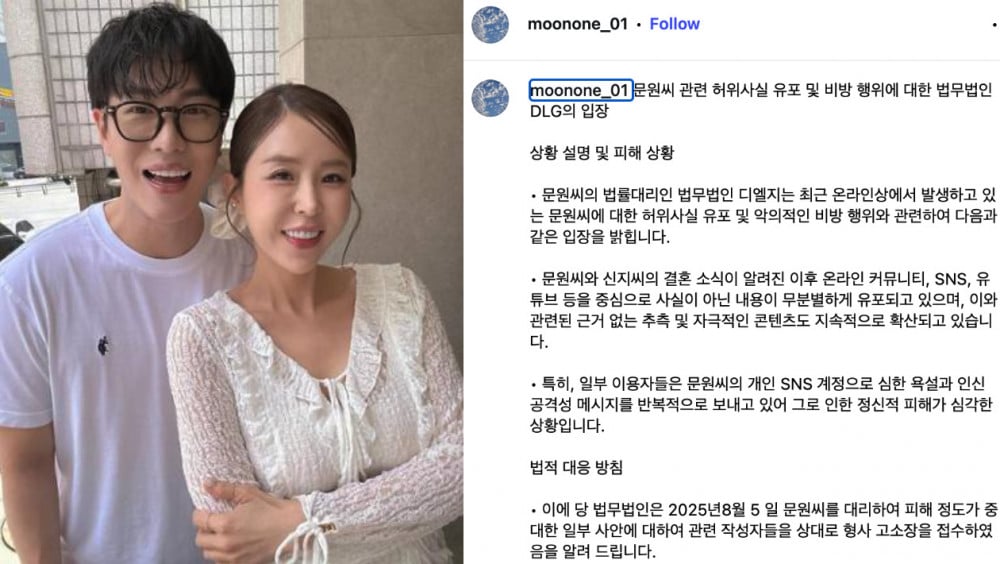Click the paragraph starting '문원씨와 신지씨의 결혼'
The image size is (1000, 564).
coord(763,309)
